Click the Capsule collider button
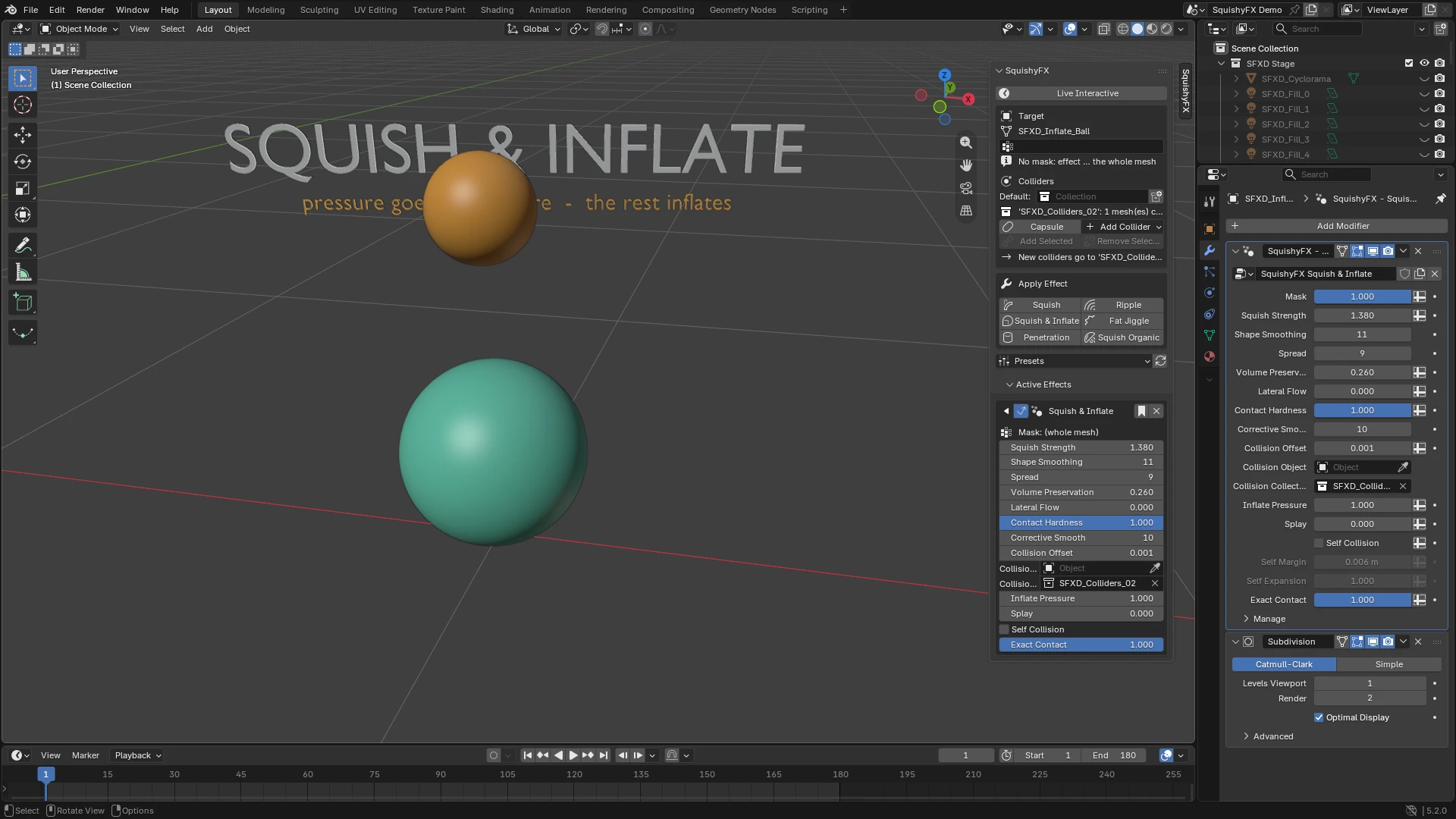The image size is (1456, 819). (1039, 227)
